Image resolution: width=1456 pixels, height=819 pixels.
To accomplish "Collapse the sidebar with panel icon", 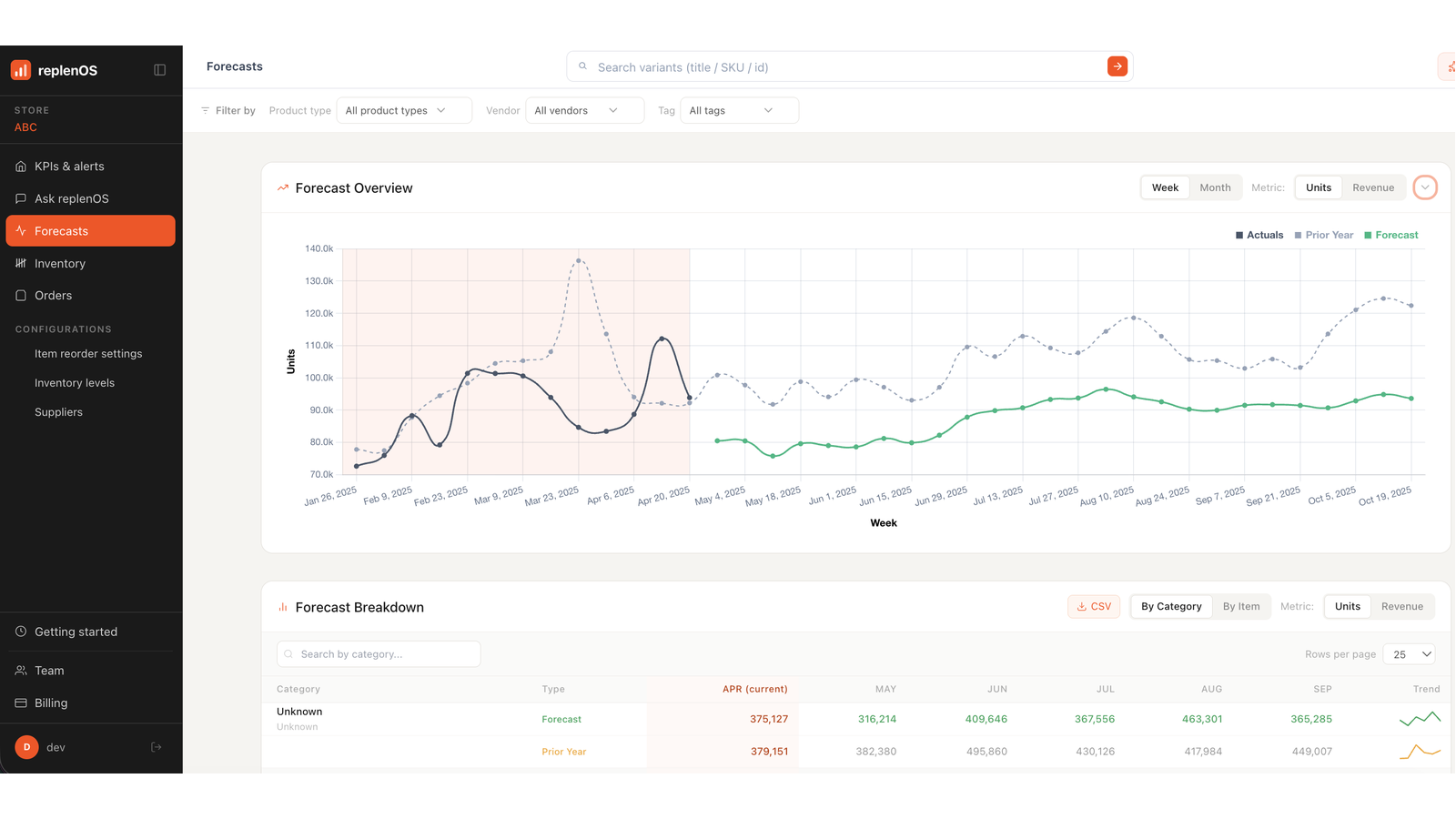I will (160, 70).
